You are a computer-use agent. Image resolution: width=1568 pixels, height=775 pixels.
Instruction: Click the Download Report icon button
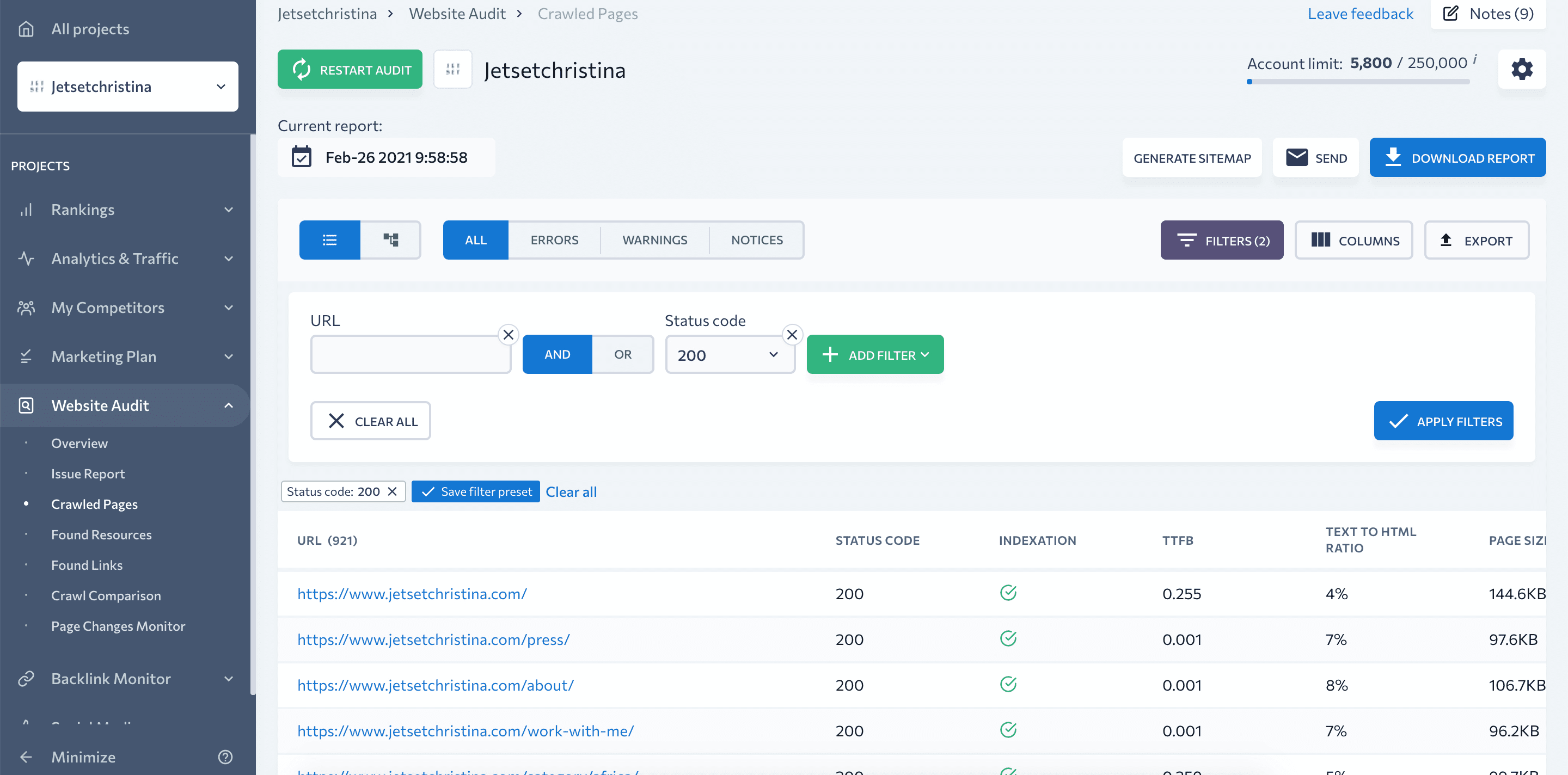pyautogui.click(x=1392, y=157)
